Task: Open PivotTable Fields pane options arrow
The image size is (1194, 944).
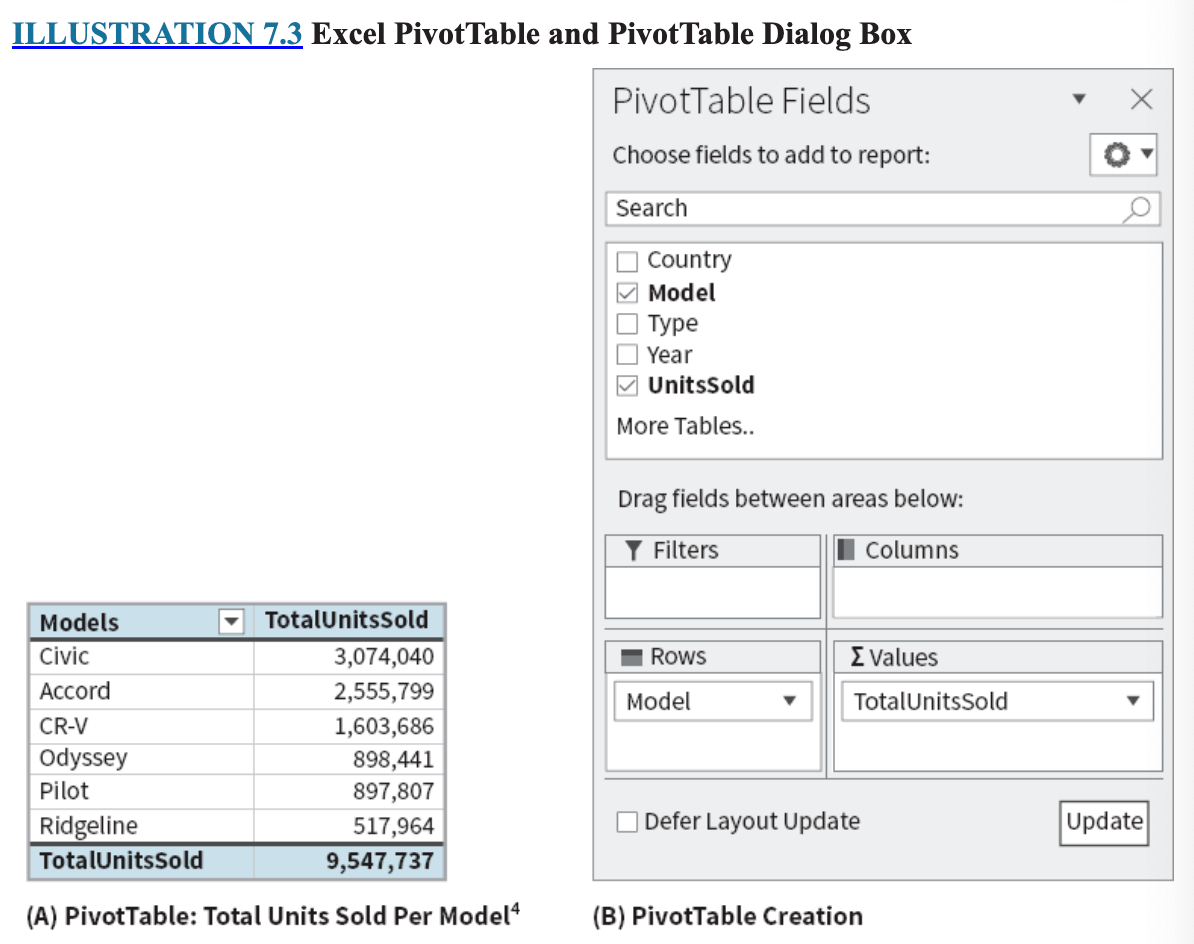Action: click(x=1078, y=99)
